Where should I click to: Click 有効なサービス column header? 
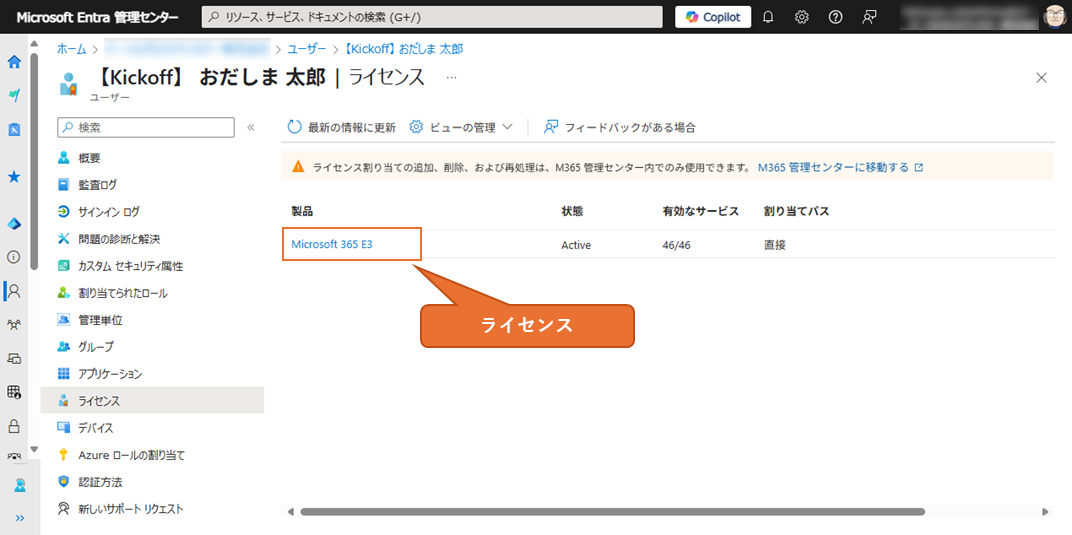700,211
